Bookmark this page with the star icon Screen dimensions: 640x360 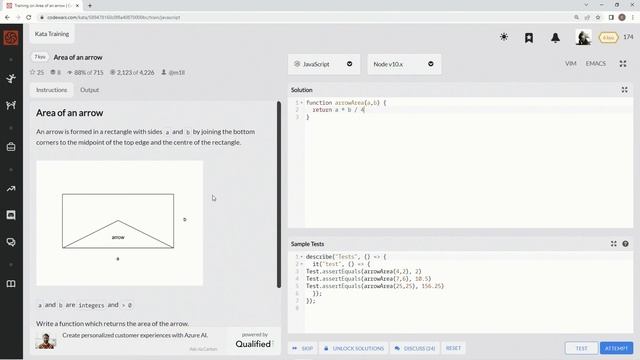tap(598, 18)
